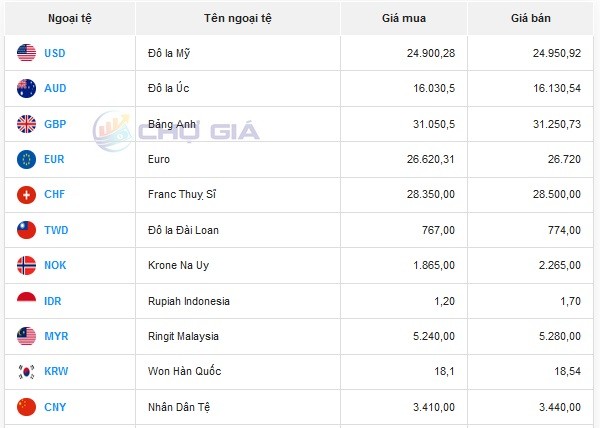The image size is (600, 428).
Task: Click the Malaysian flag icon
Action: (x=27, y=336)
